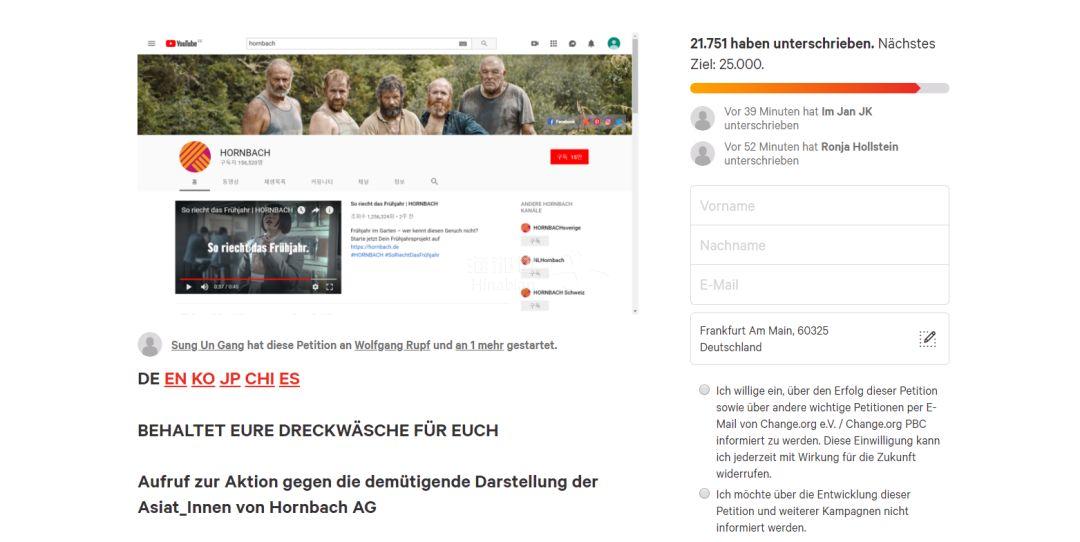Select the no-updates radio button
The width and height of the screenshot is (1080, 542).
(x=704, y=494)
